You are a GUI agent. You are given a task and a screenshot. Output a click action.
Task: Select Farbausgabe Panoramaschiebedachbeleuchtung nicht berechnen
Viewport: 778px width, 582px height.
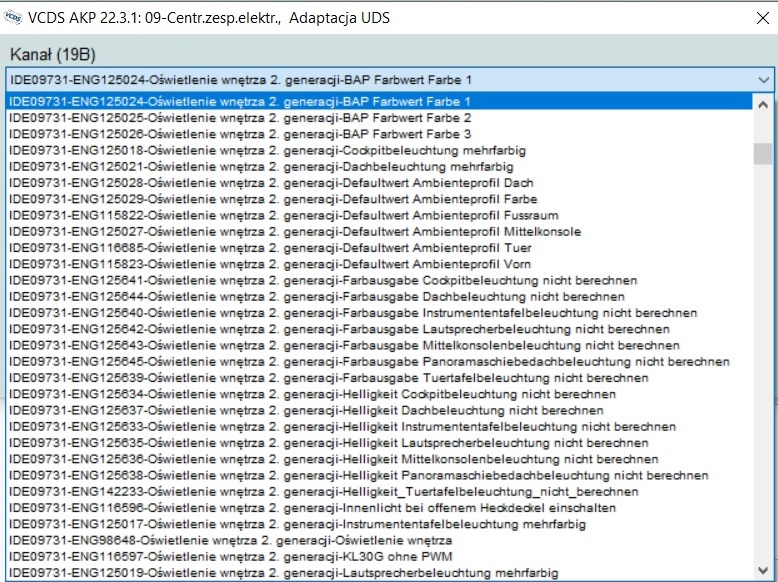click(368, 361)
